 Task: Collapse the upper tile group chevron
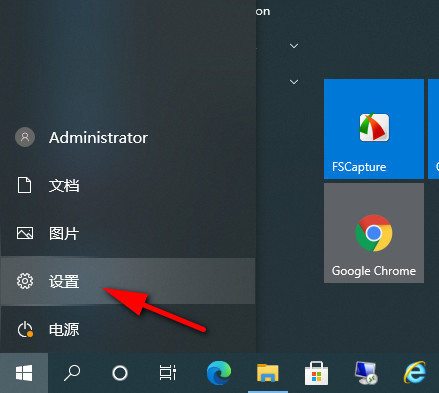[x=294, y=46]
